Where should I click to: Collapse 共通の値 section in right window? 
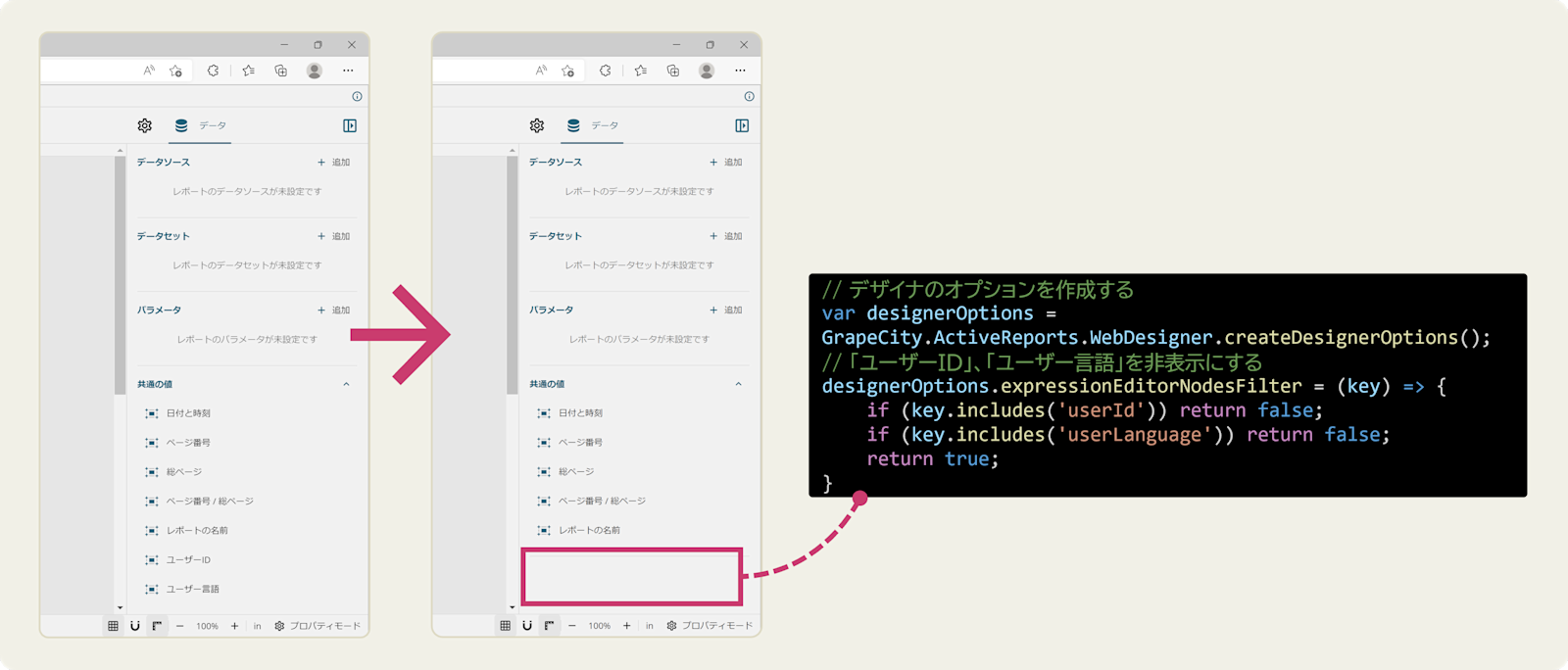point(738,384)
